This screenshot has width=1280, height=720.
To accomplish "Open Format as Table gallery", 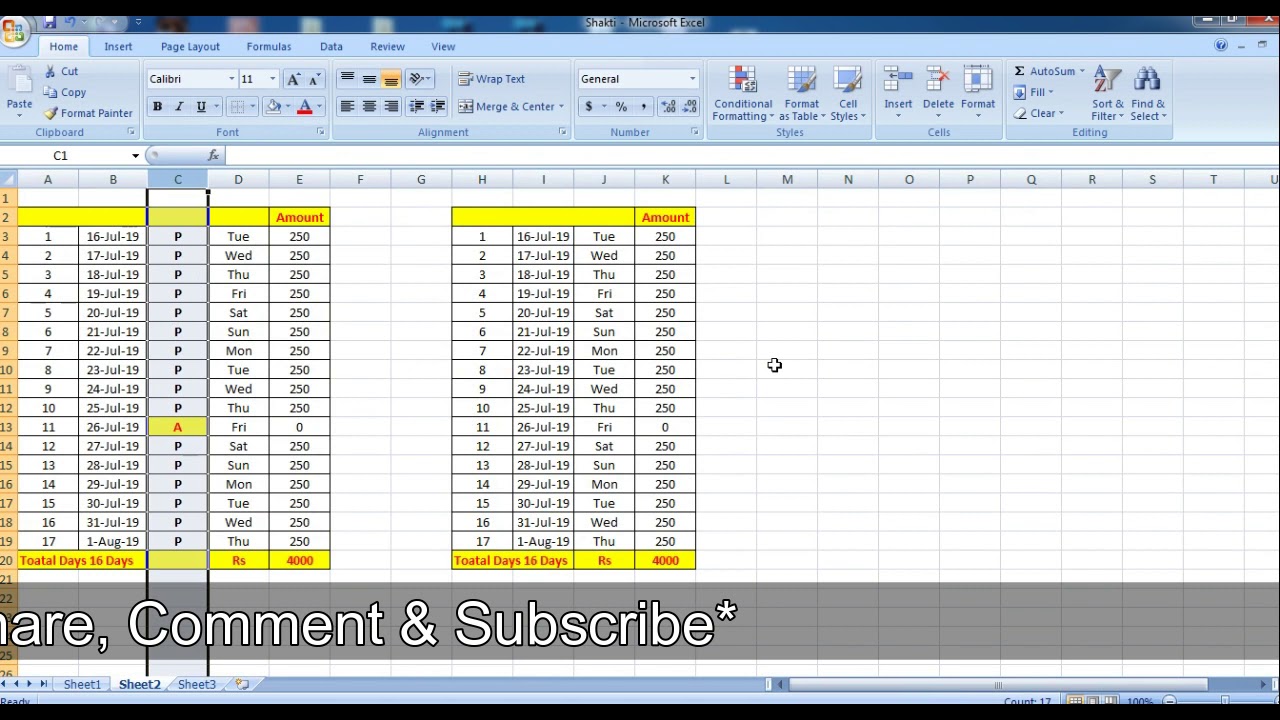I will pos(802,94).
